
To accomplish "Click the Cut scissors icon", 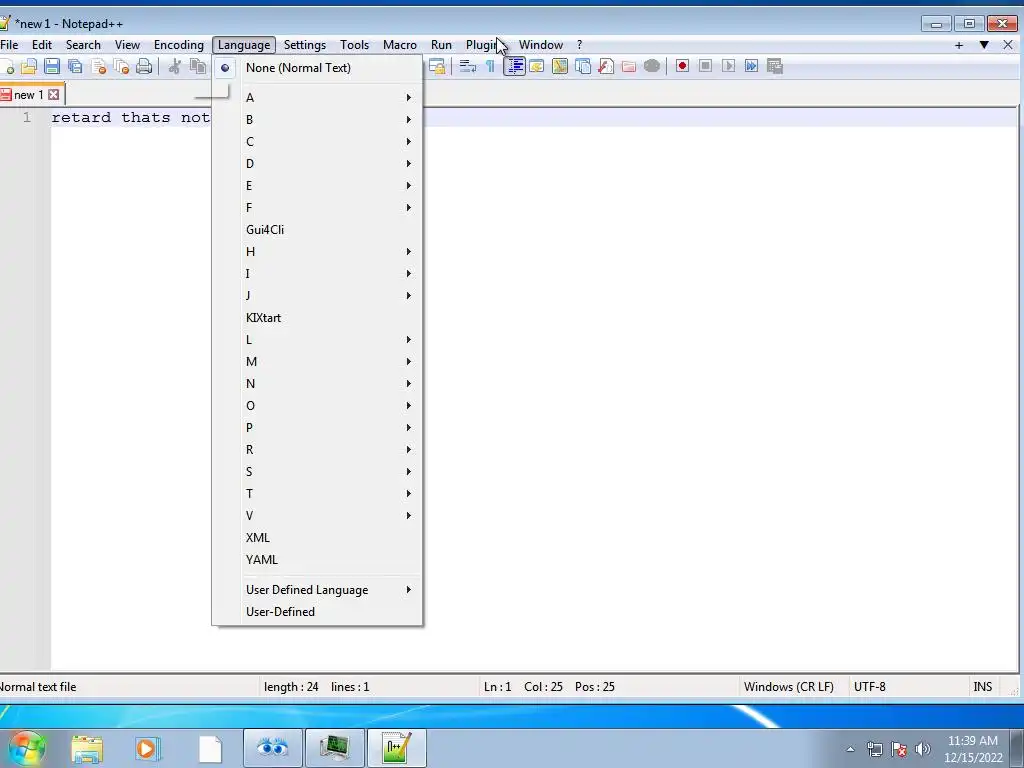I will [x=174, y=66].
